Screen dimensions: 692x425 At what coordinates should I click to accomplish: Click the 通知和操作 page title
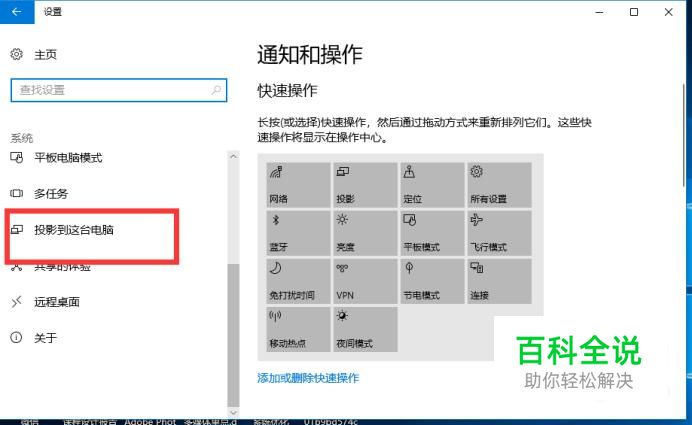[x=310, y=55]
